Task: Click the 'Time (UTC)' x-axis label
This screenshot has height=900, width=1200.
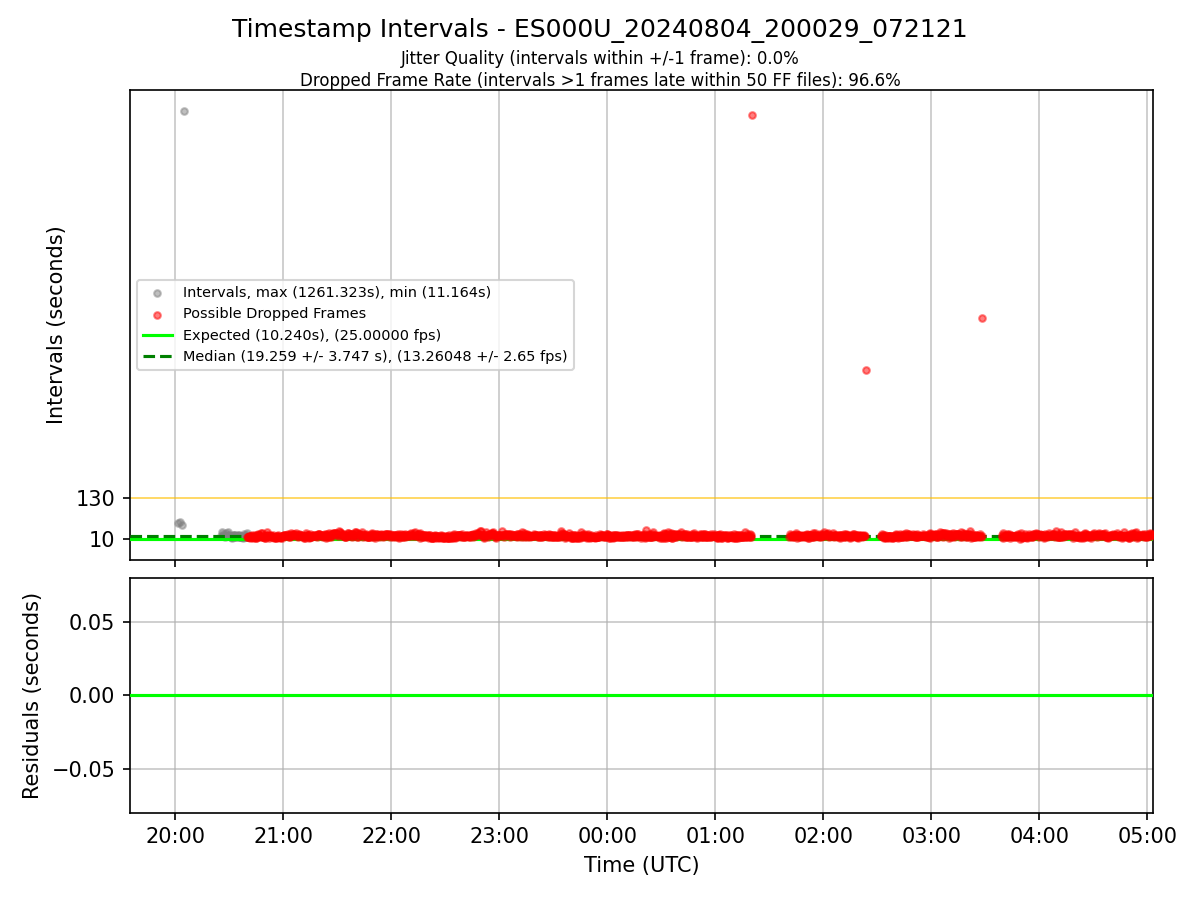Action: pyautogui.click(x=641, y=865)
